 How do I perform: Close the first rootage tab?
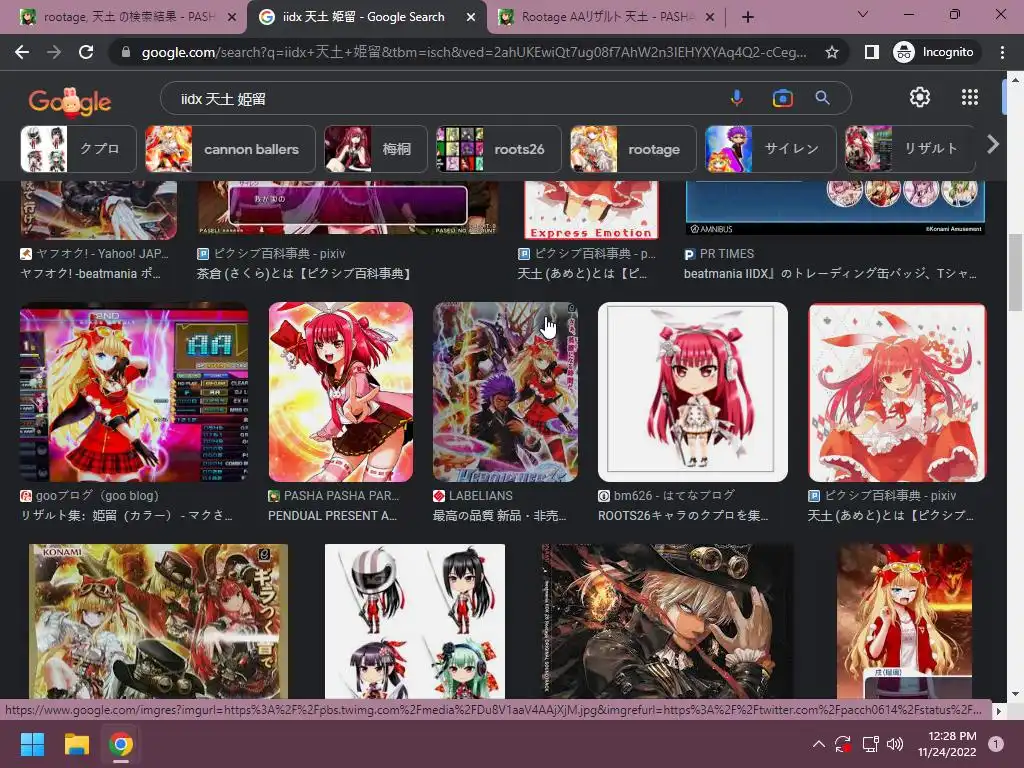231,17
